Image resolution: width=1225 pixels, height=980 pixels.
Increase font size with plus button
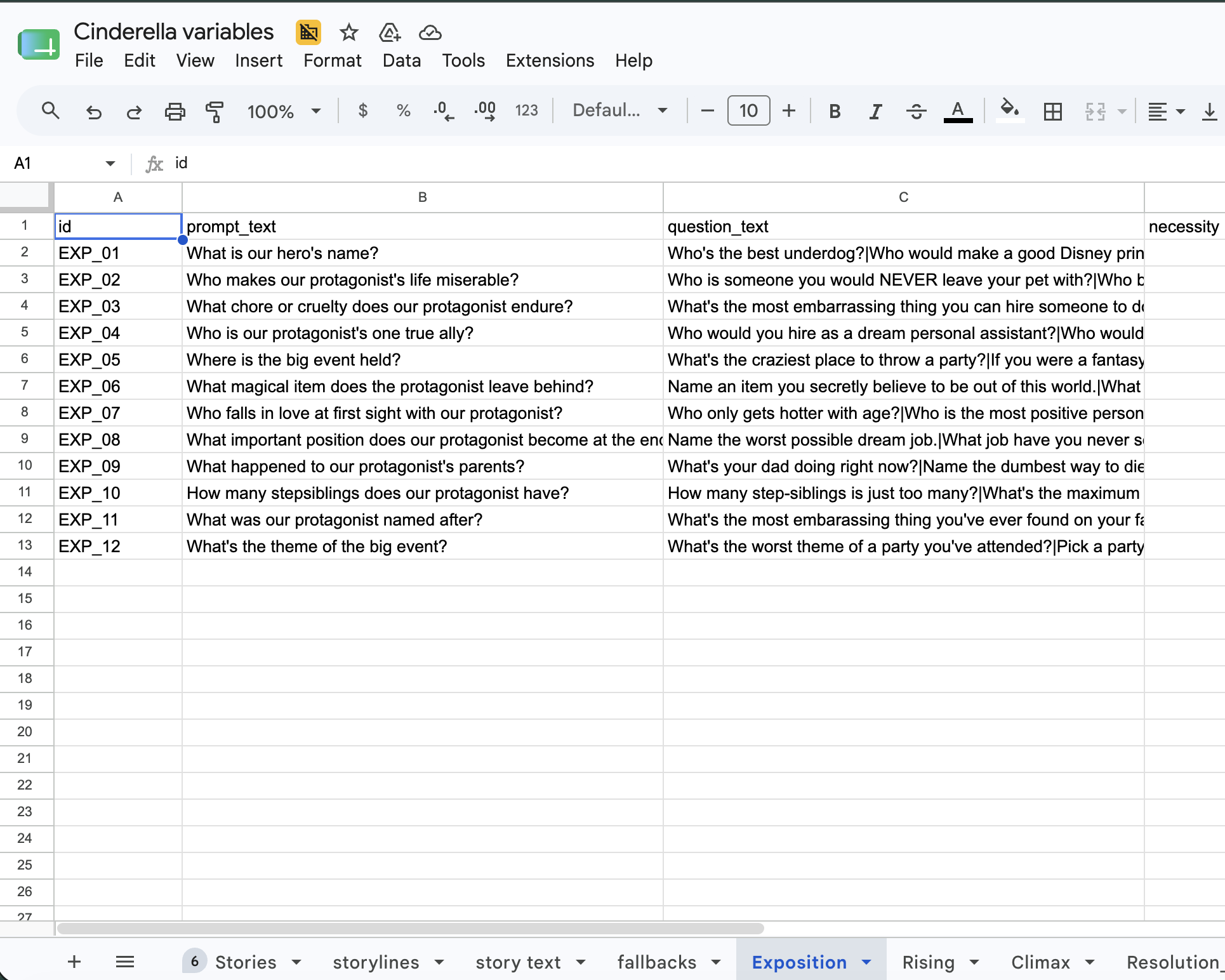click(x=789, y=111)
